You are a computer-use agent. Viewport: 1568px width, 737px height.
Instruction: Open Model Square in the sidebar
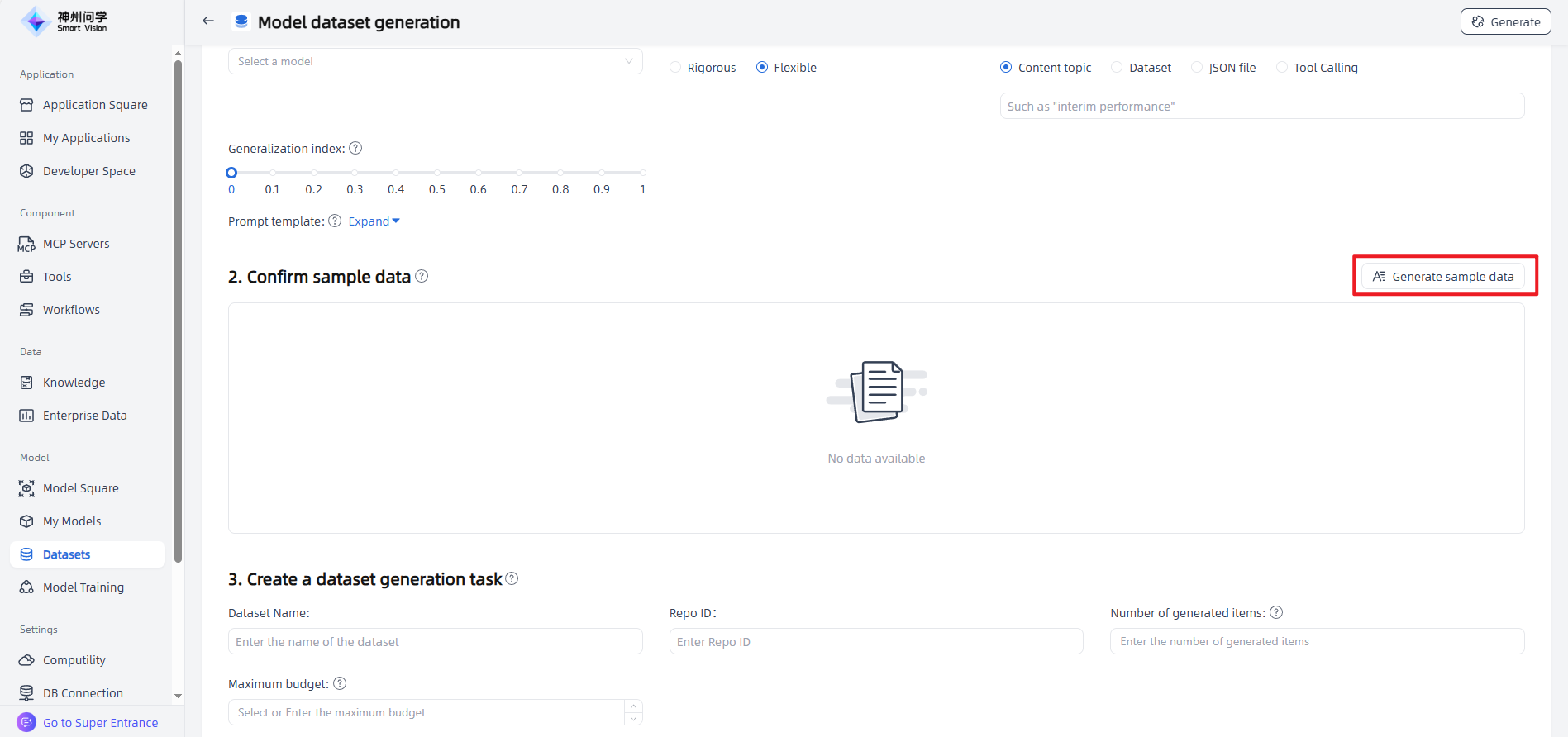coord(80,488)
